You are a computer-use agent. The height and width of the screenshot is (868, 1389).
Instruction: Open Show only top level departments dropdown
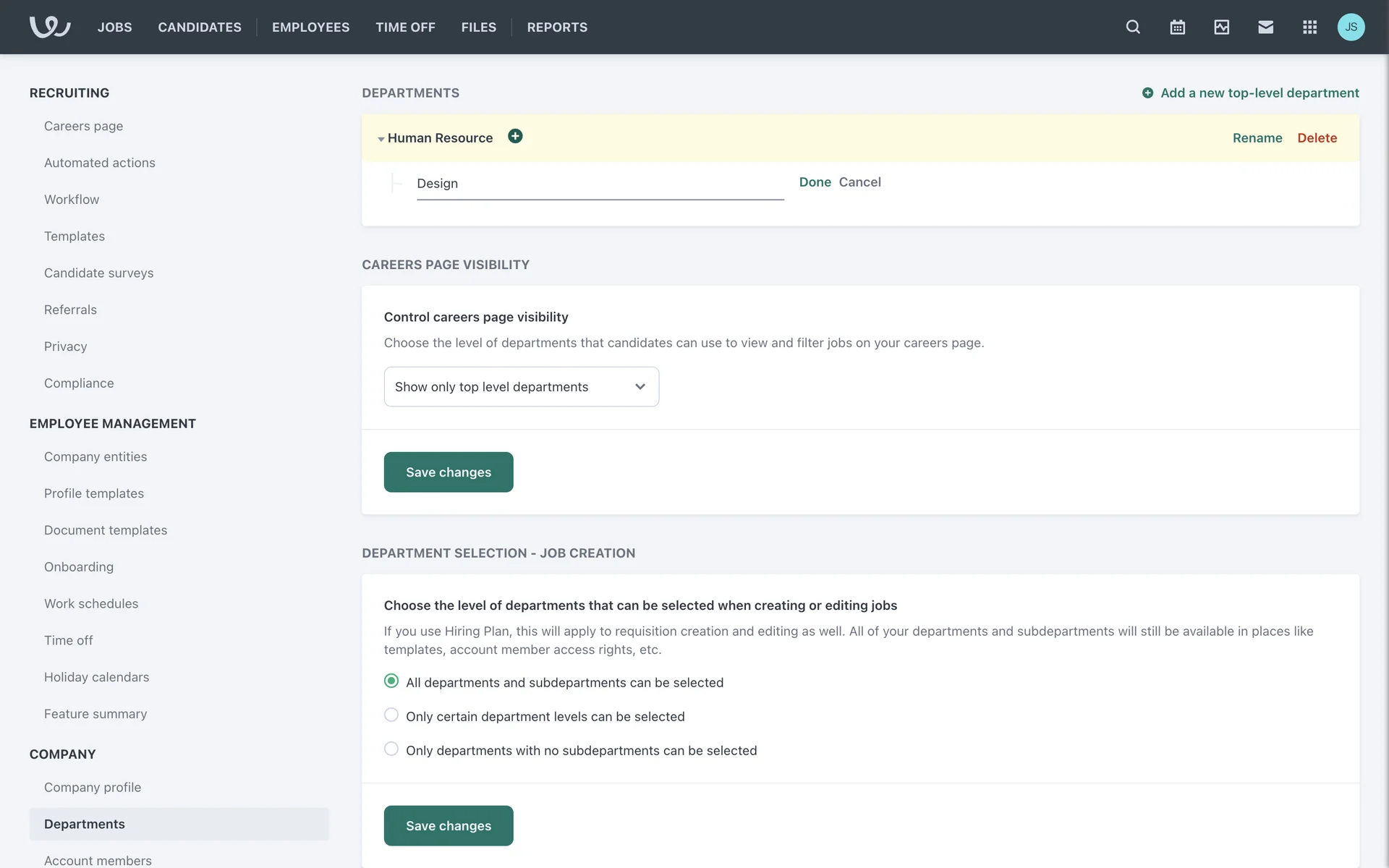[521, 386]
